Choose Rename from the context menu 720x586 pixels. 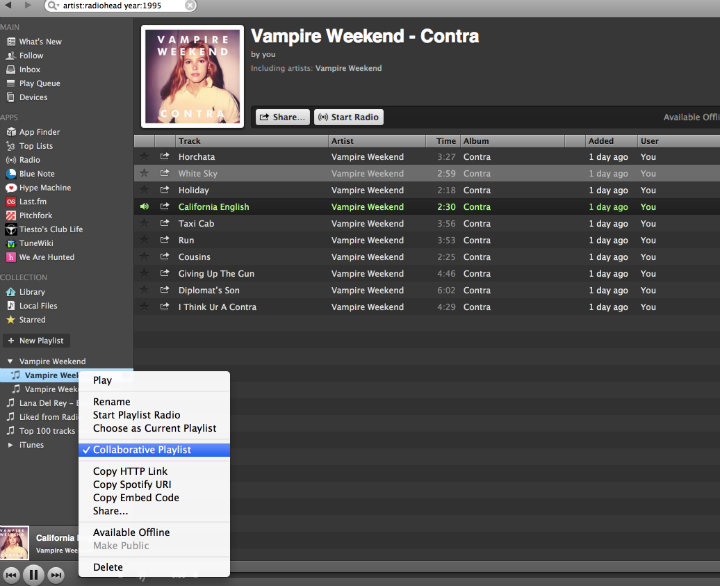(154, 402)
